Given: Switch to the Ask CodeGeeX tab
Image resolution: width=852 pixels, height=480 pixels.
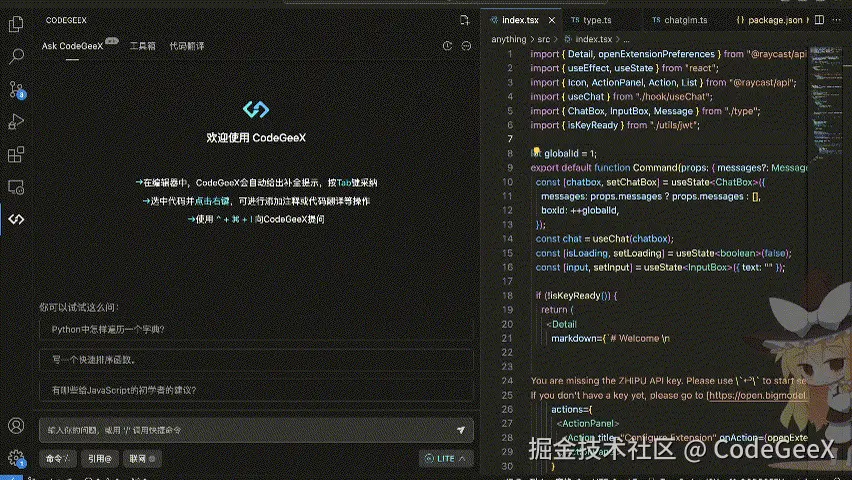Looking at the screenshot, I should (x=72, y=46).
